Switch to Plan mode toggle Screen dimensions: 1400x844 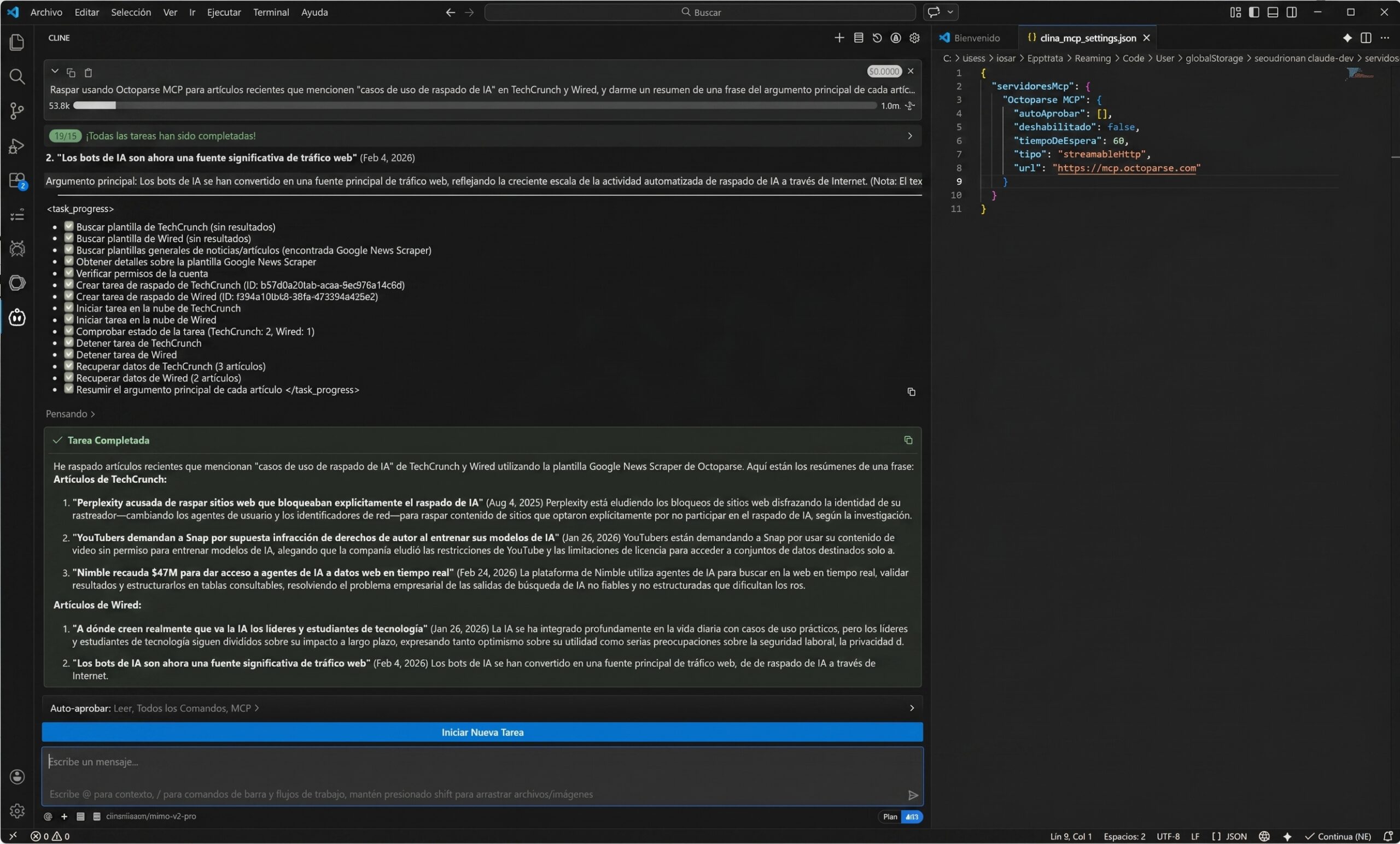[890, 817]
